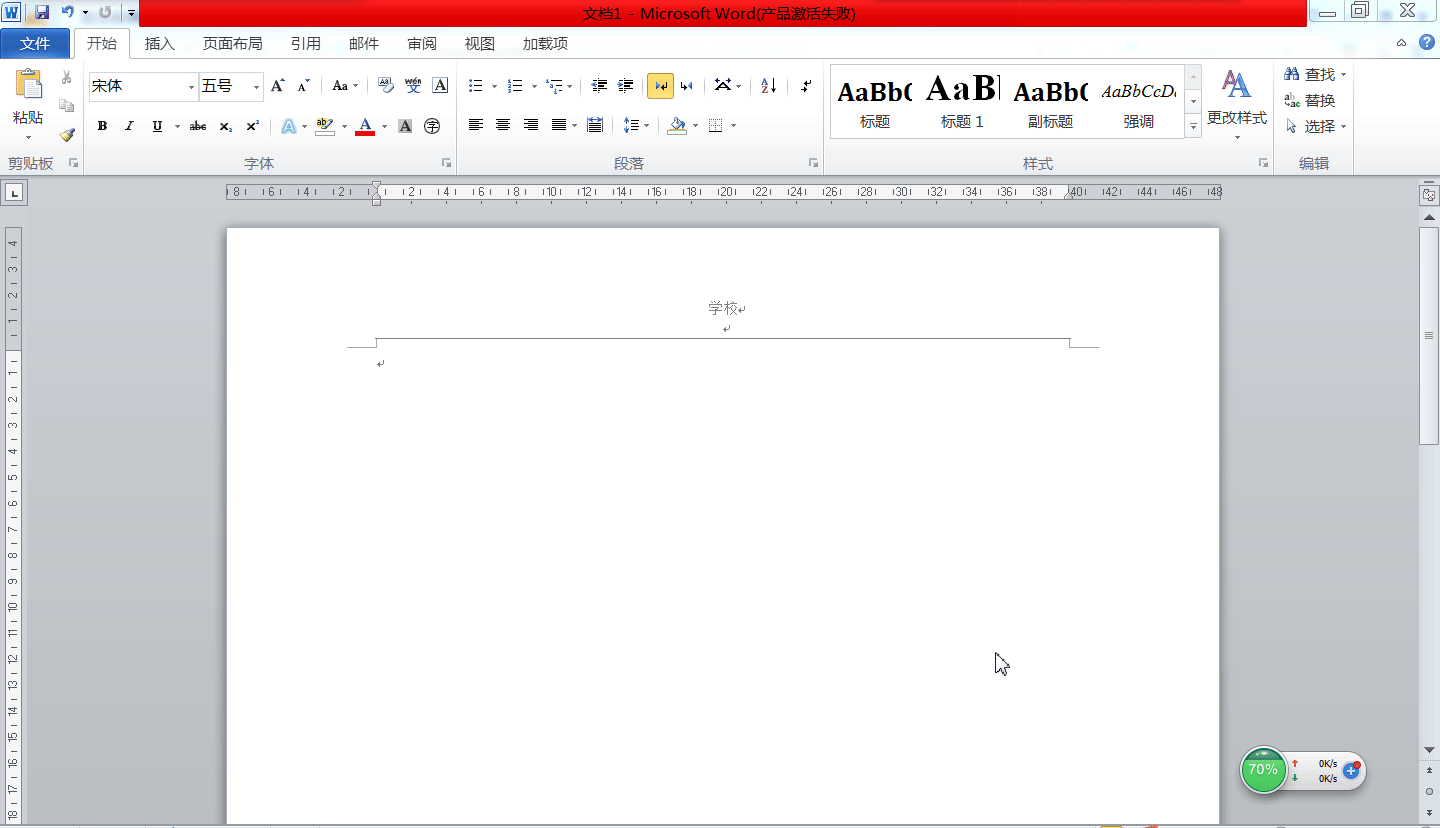Viewport: 1440px width, 828px height.
Task: Undo the last action in quick access toolbar
Action: (x=68, y=12)
